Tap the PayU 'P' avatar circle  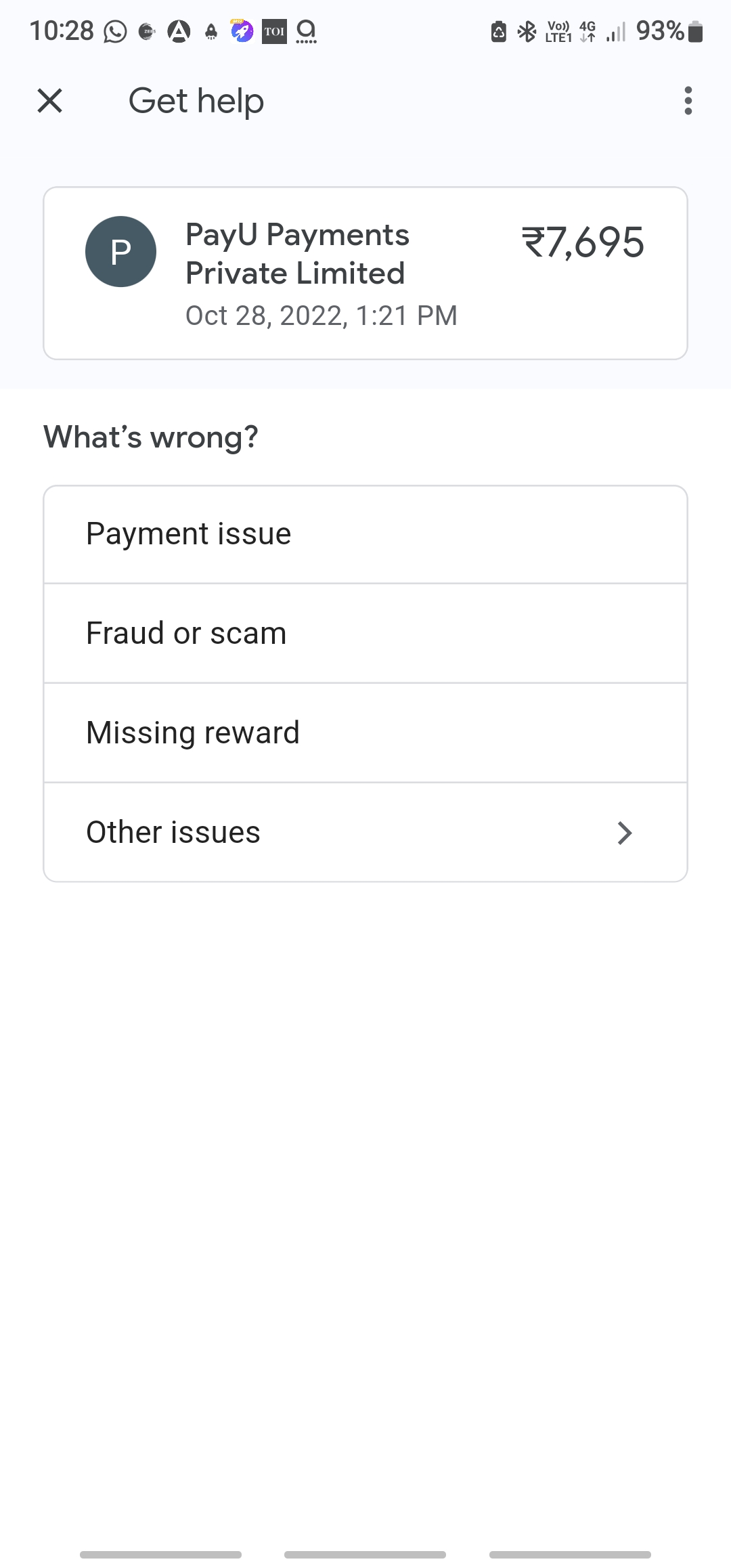120,252
